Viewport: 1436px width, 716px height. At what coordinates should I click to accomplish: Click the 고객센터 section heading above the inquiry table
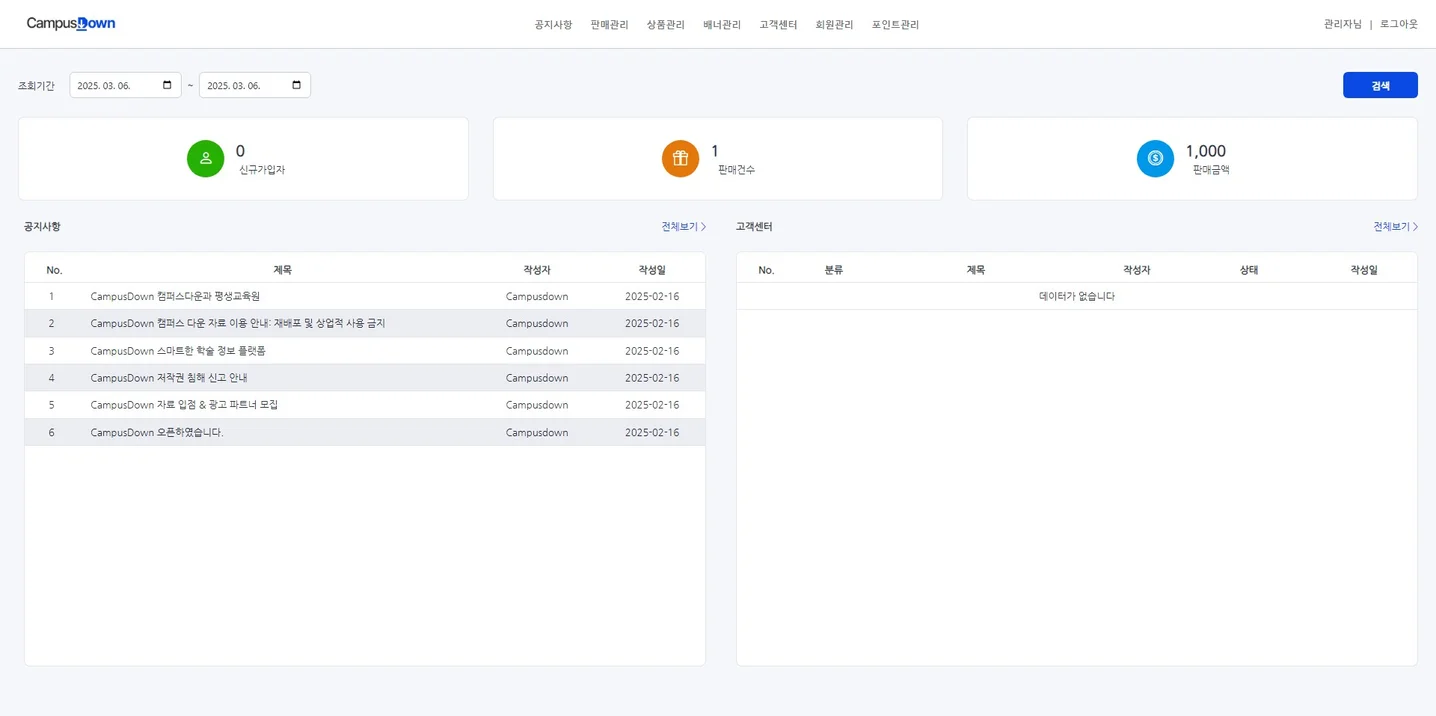click(x=754, y=227)
